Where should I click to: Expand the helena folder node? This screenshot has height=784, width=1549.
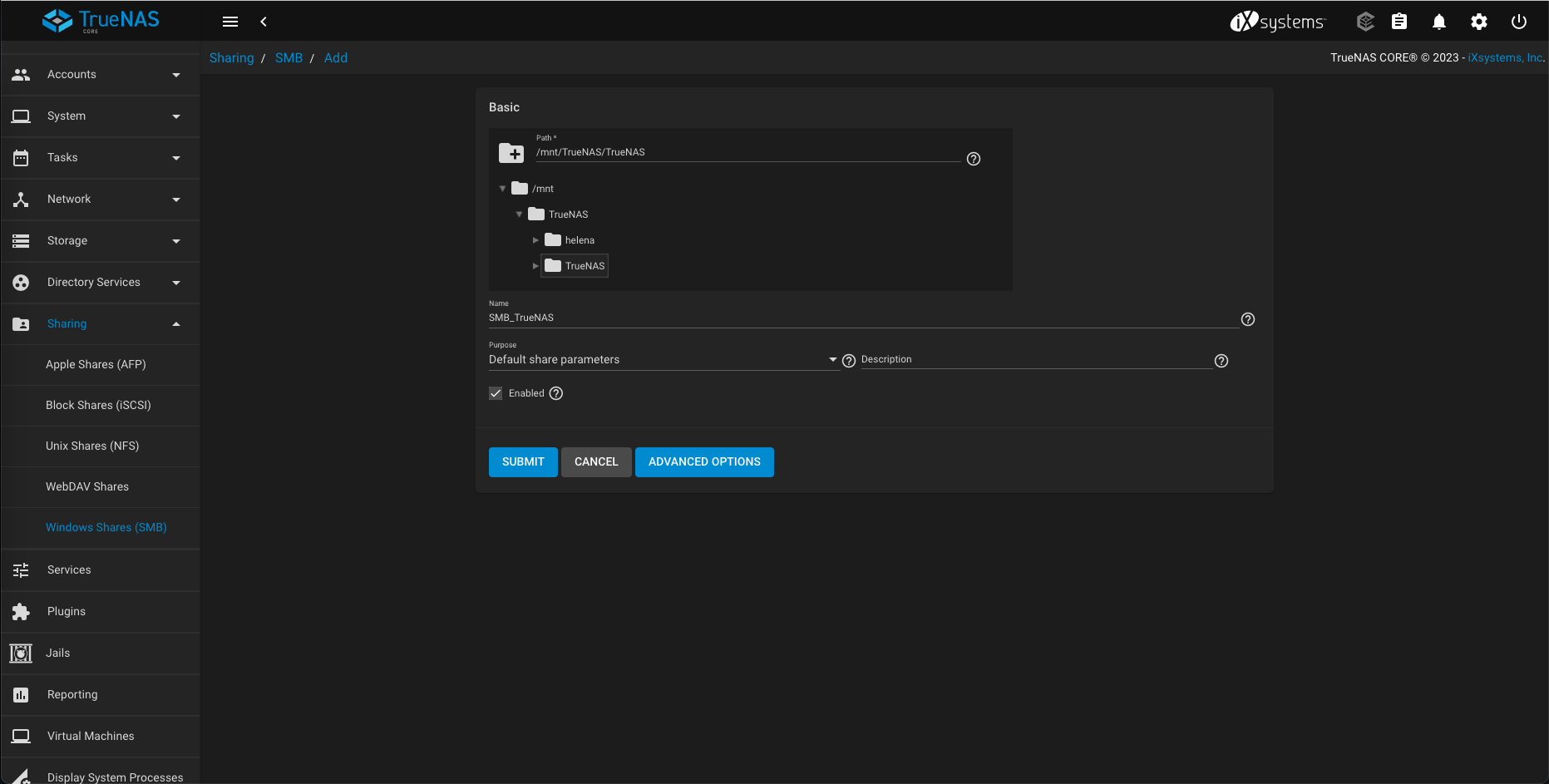coord(535,240)
